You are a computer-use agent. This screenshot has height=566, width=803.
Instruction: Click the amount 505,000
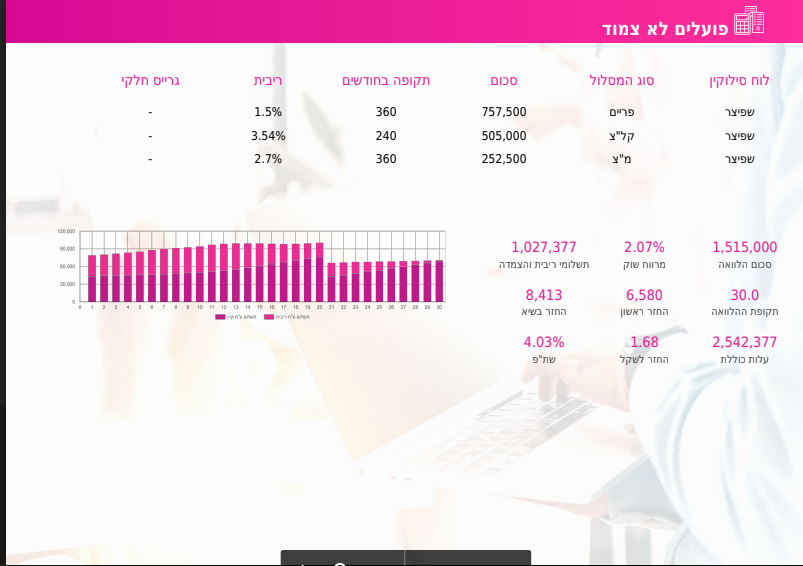coord(504,136)
